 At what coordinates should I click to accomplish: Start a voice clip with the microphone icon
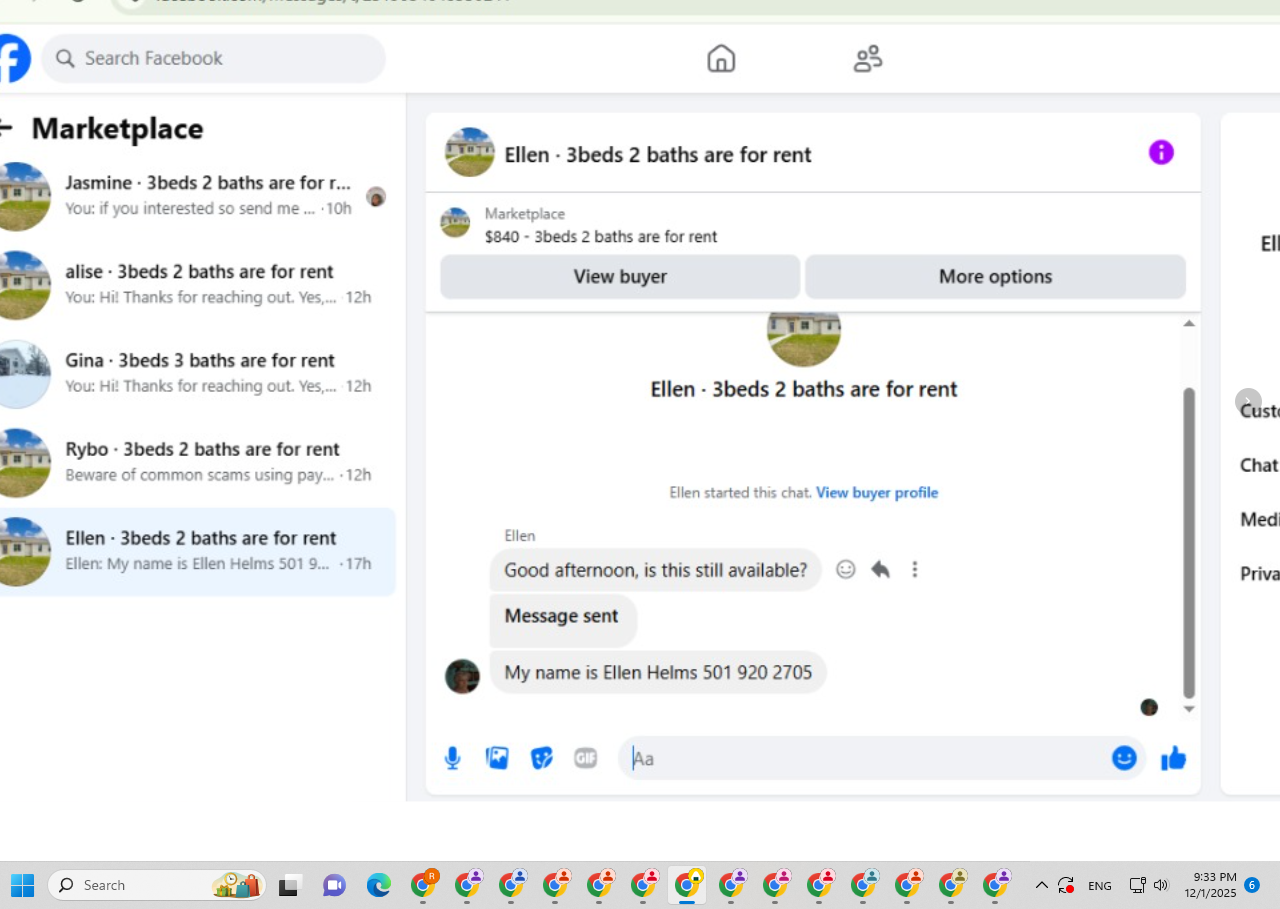453,759
